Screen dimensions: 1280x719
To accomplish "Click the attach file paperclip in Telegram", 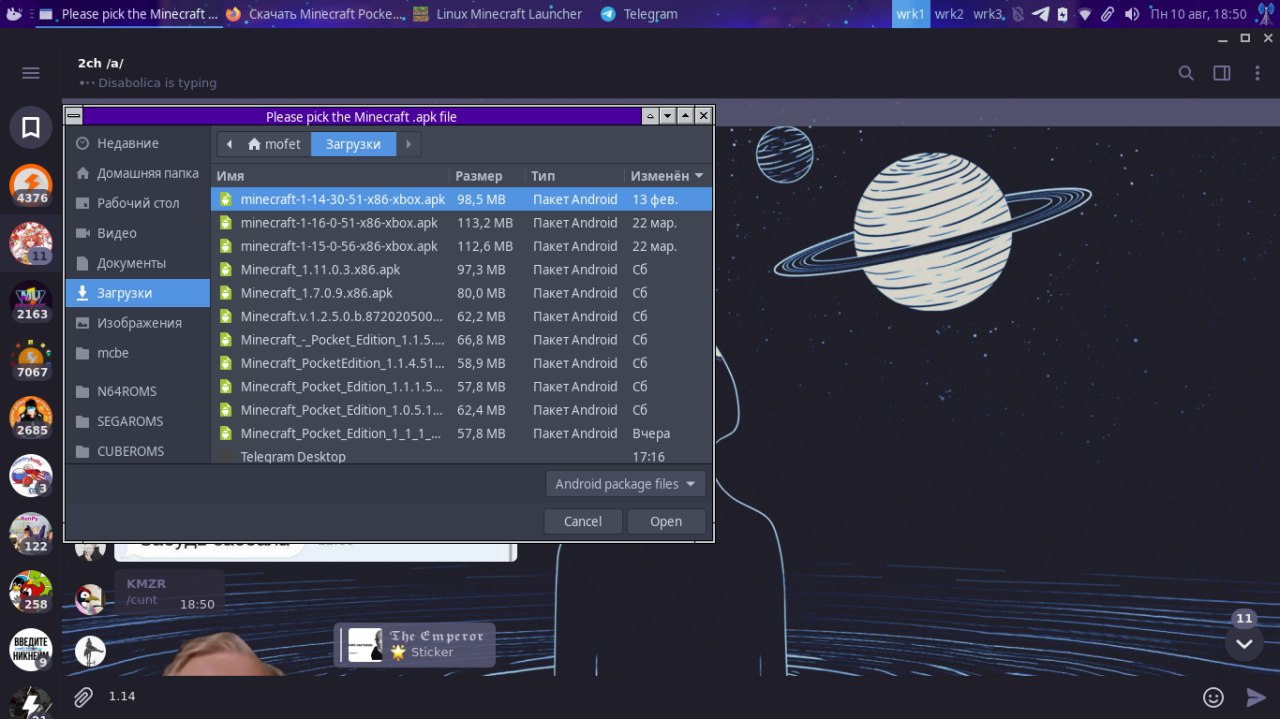I will (x=84, y=697).
